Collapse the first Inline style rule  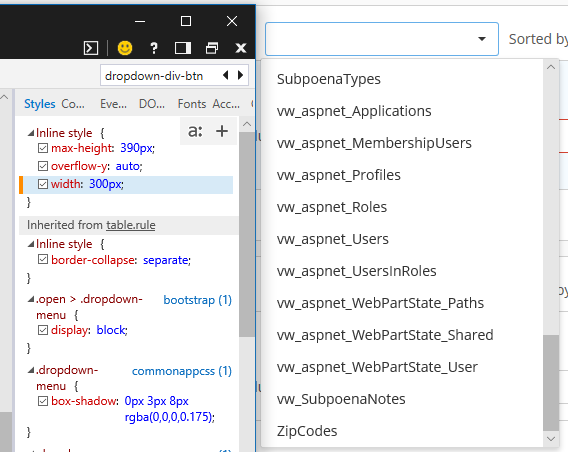tap(31, 133)
